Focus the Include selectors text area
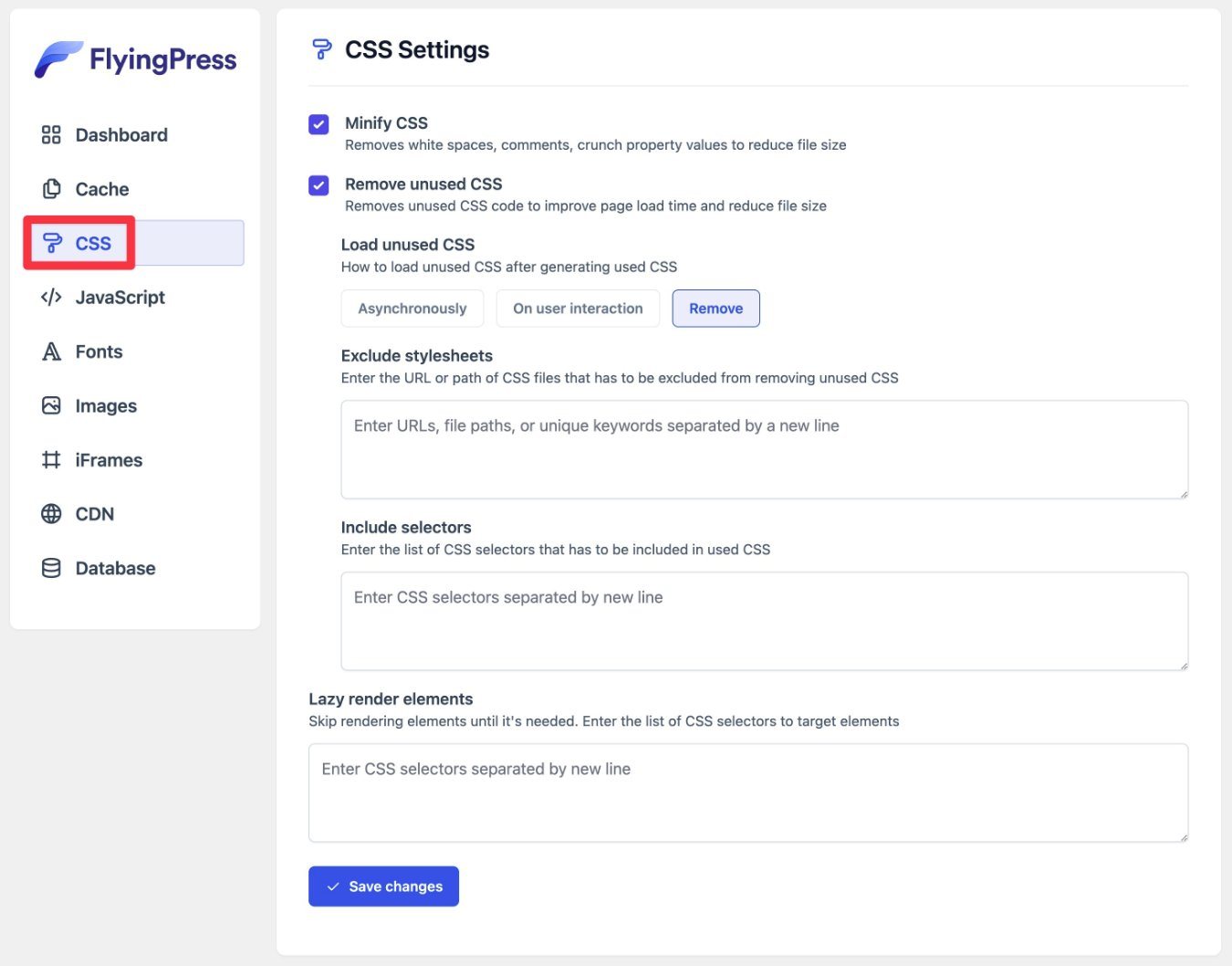 pos(765,621)
